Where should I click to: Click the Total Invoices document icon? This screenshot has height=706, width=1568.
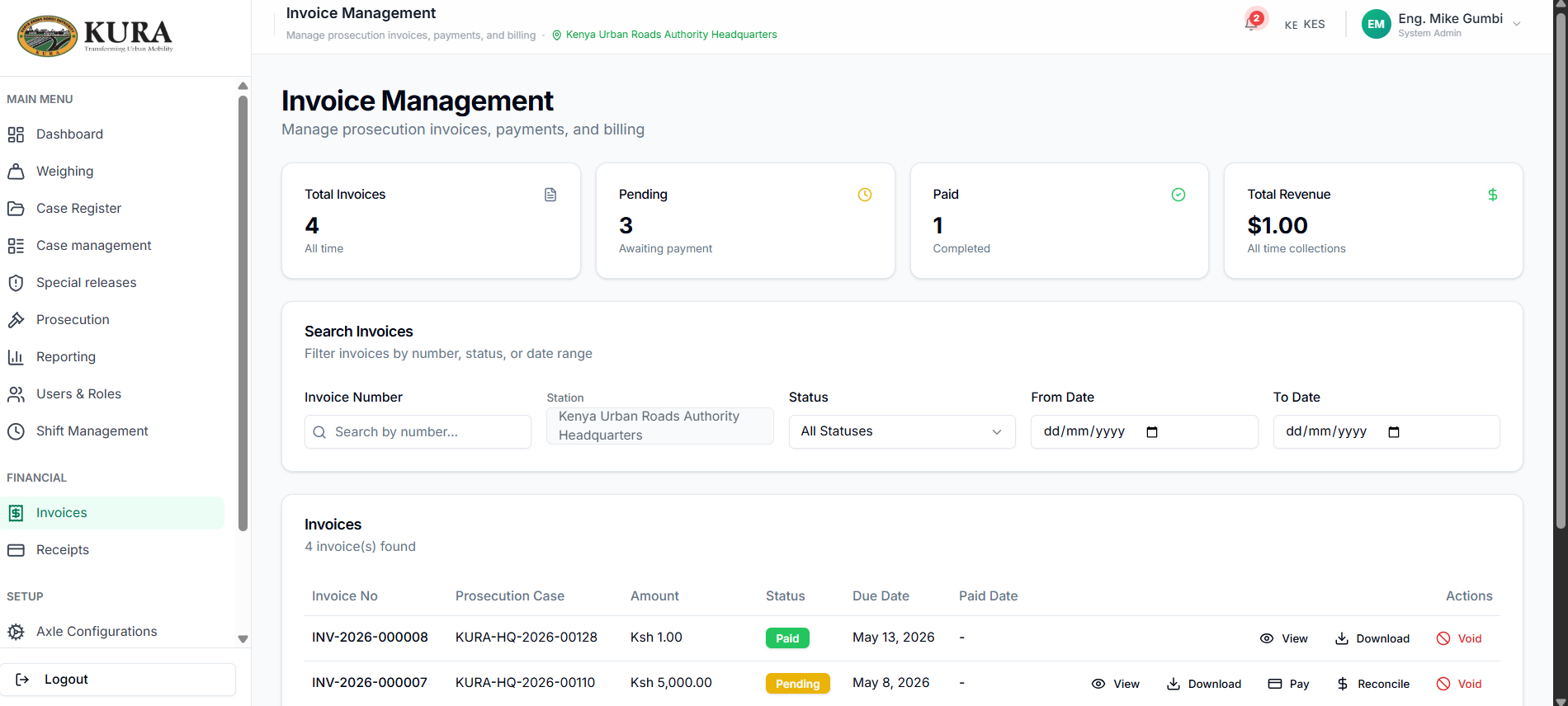click(x=550, y=195)
